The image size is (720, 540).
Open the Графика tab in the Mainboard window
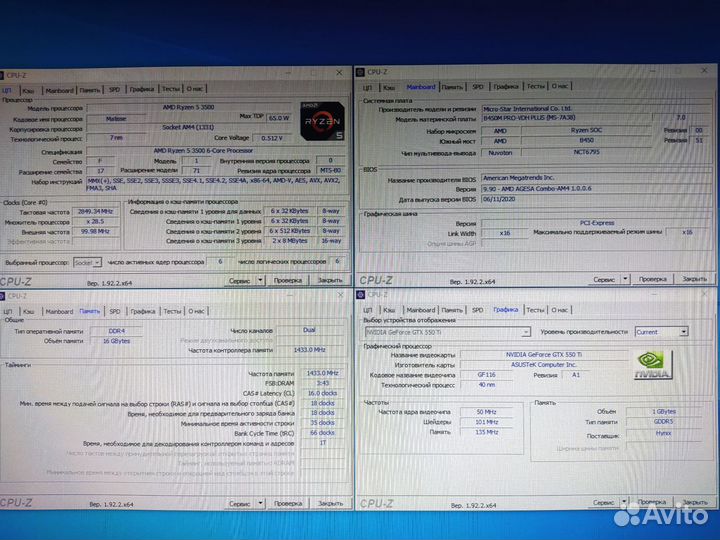[506, 86]
